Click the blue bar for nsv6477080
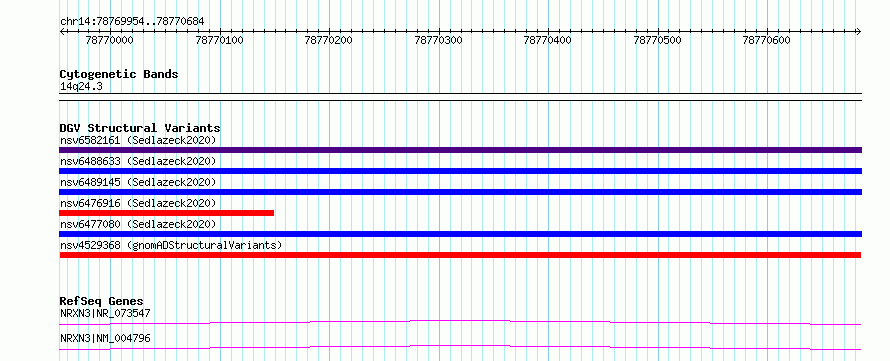The image size is (890, 361). 460,234
